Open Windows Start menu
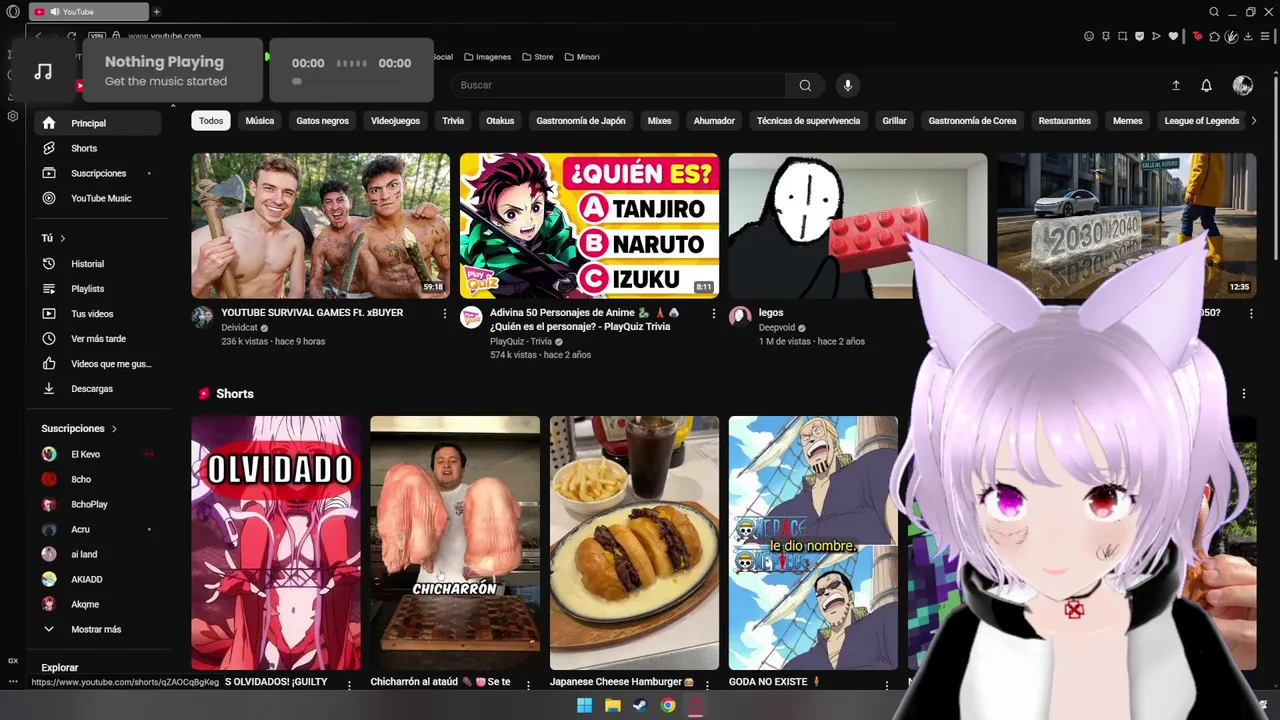This screenshot has height=720, width=1280. pos(585,705)
